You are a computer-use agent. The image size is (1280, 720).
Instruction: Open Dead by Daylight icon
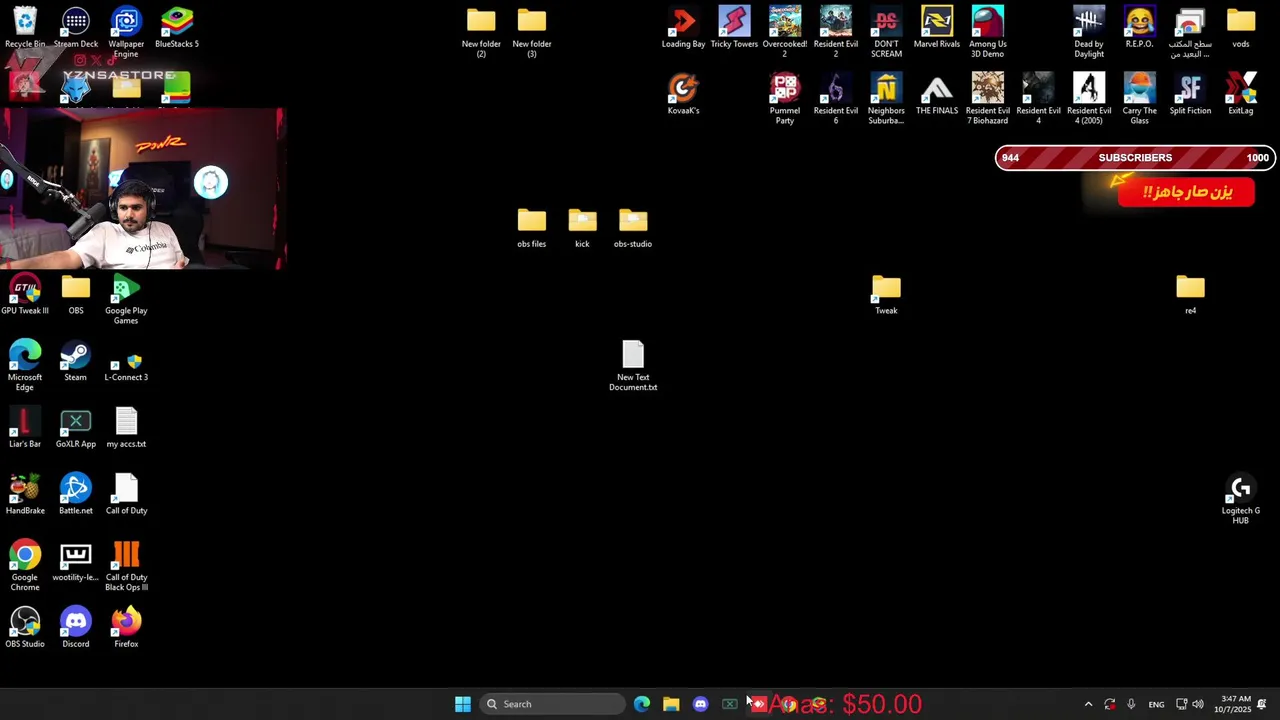tap(1089, 31)
